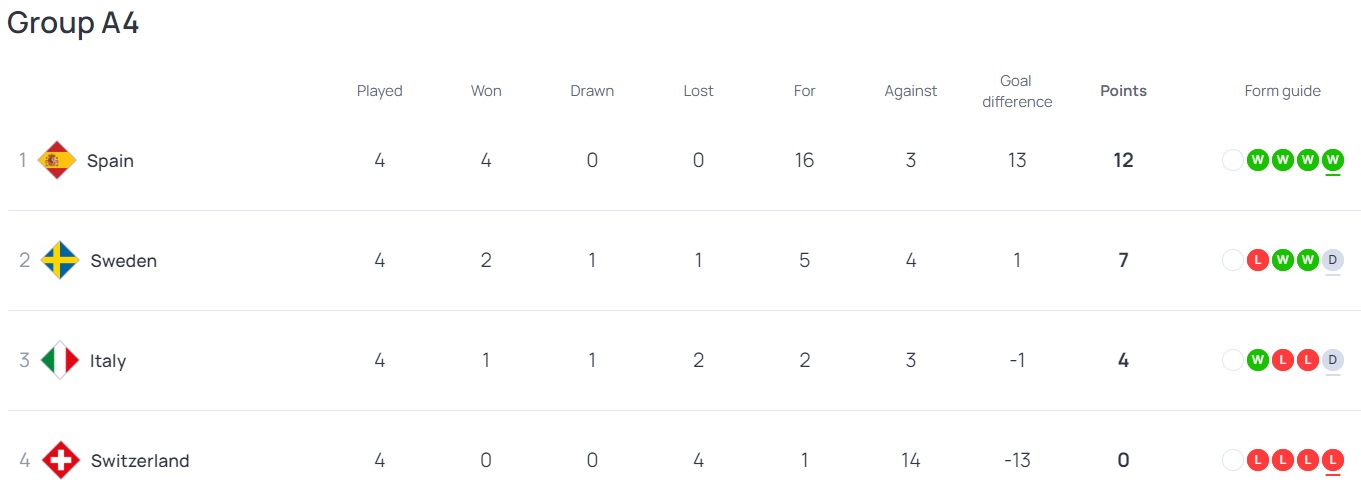Click the Italy flag icon

pos(60,360)
